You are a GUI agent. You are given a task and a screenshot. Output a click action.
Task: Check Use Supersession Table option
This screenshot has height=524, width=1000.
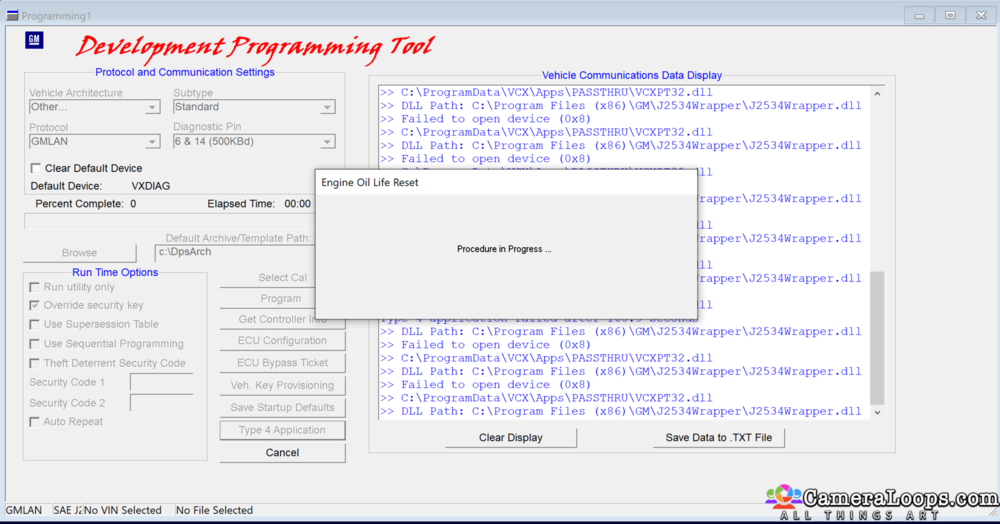34,324
